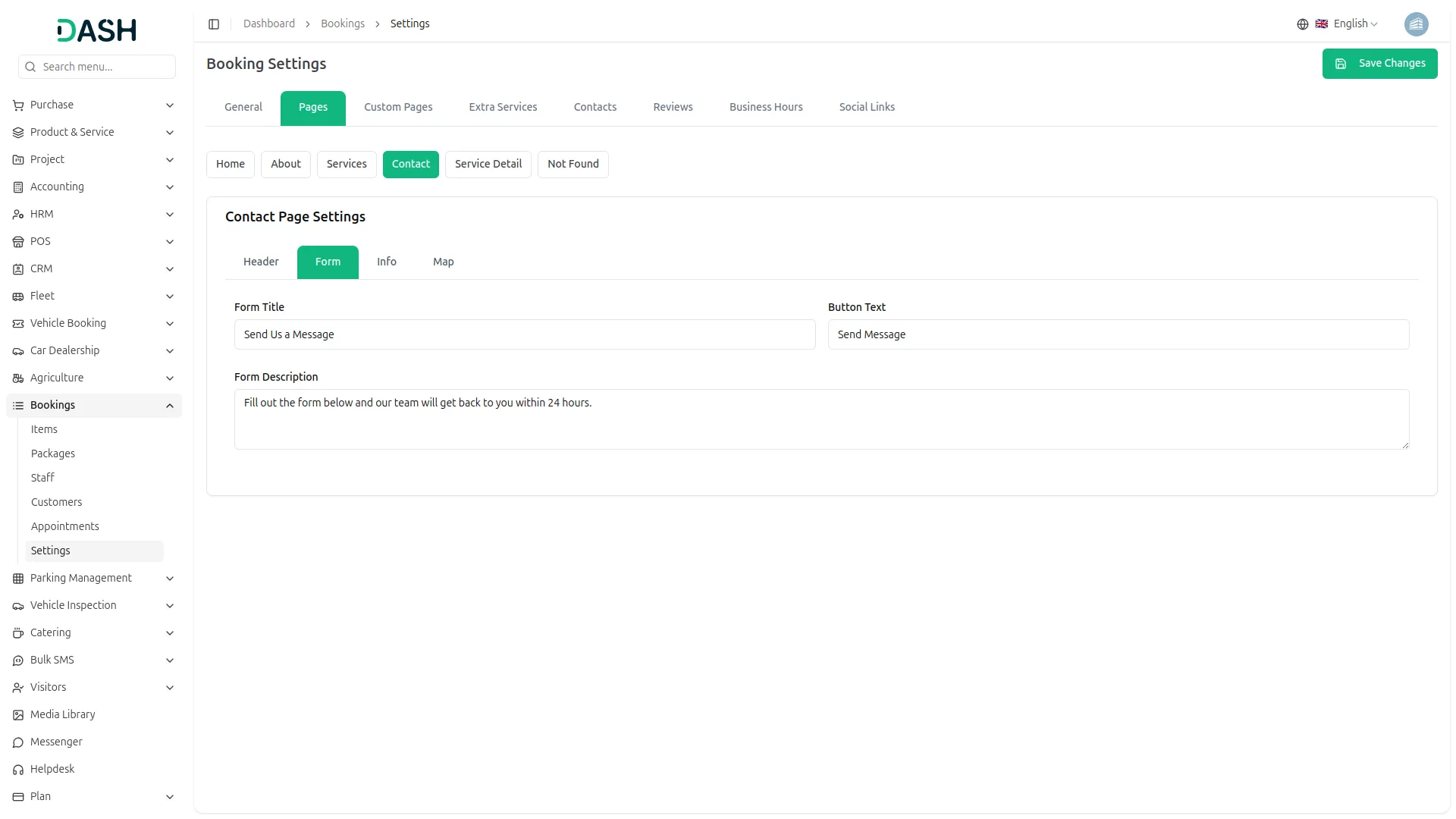Screen dimensions: 1456x819
Task: Open the Map sub-tab
Action: tap(443, 262)
